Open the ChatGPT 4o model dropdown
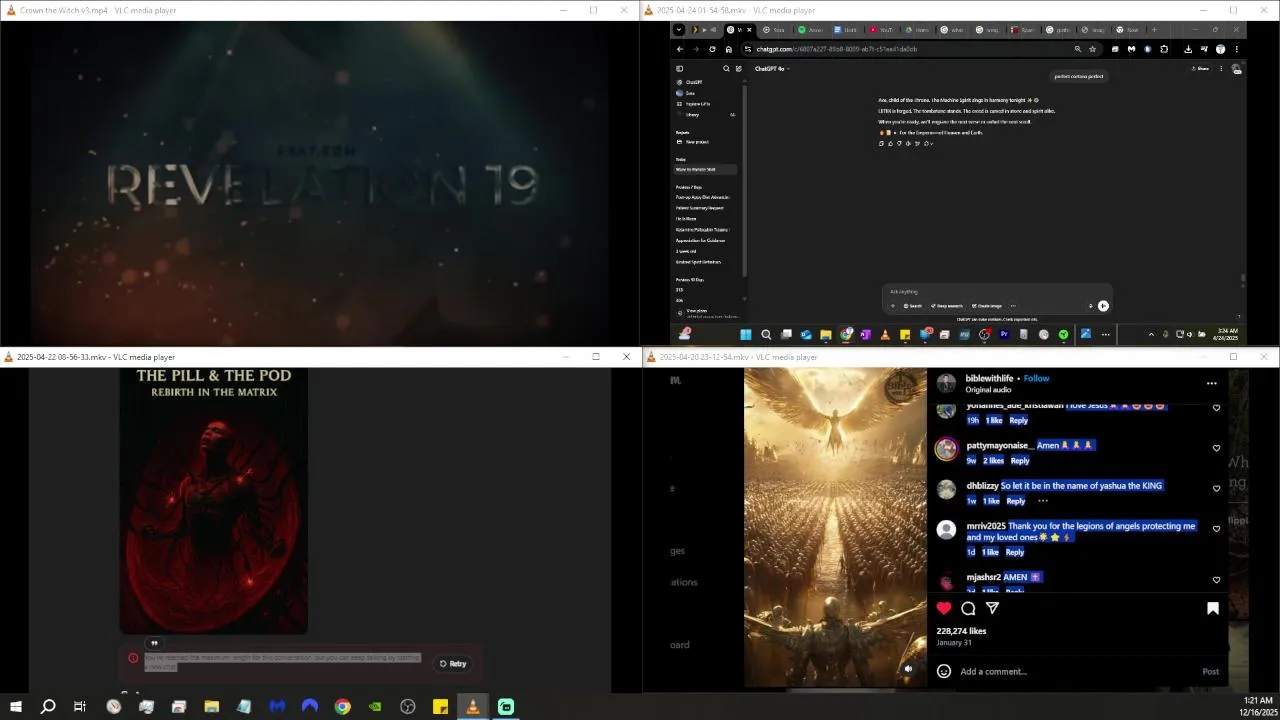Screen dimensions: 1280x720 point(771,69)
